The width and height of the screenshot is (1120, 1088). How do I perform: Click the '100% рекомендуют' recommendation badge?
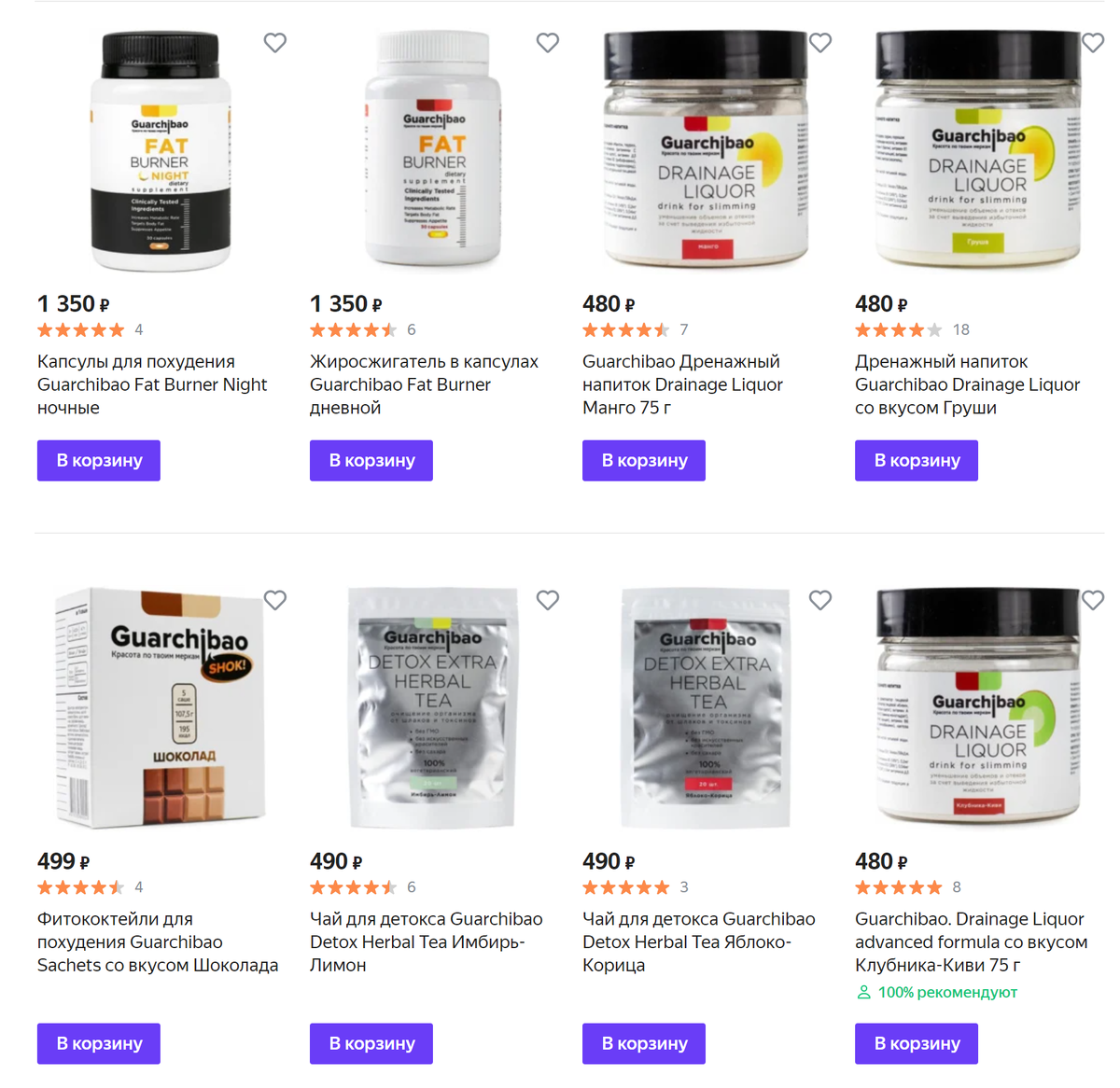[937, 992]
